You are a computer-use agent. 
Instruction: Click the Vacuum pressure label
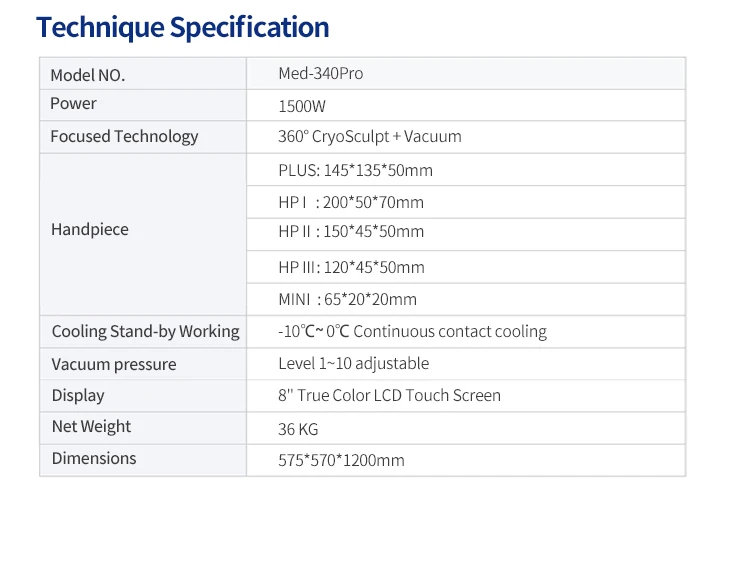(114, 365)
